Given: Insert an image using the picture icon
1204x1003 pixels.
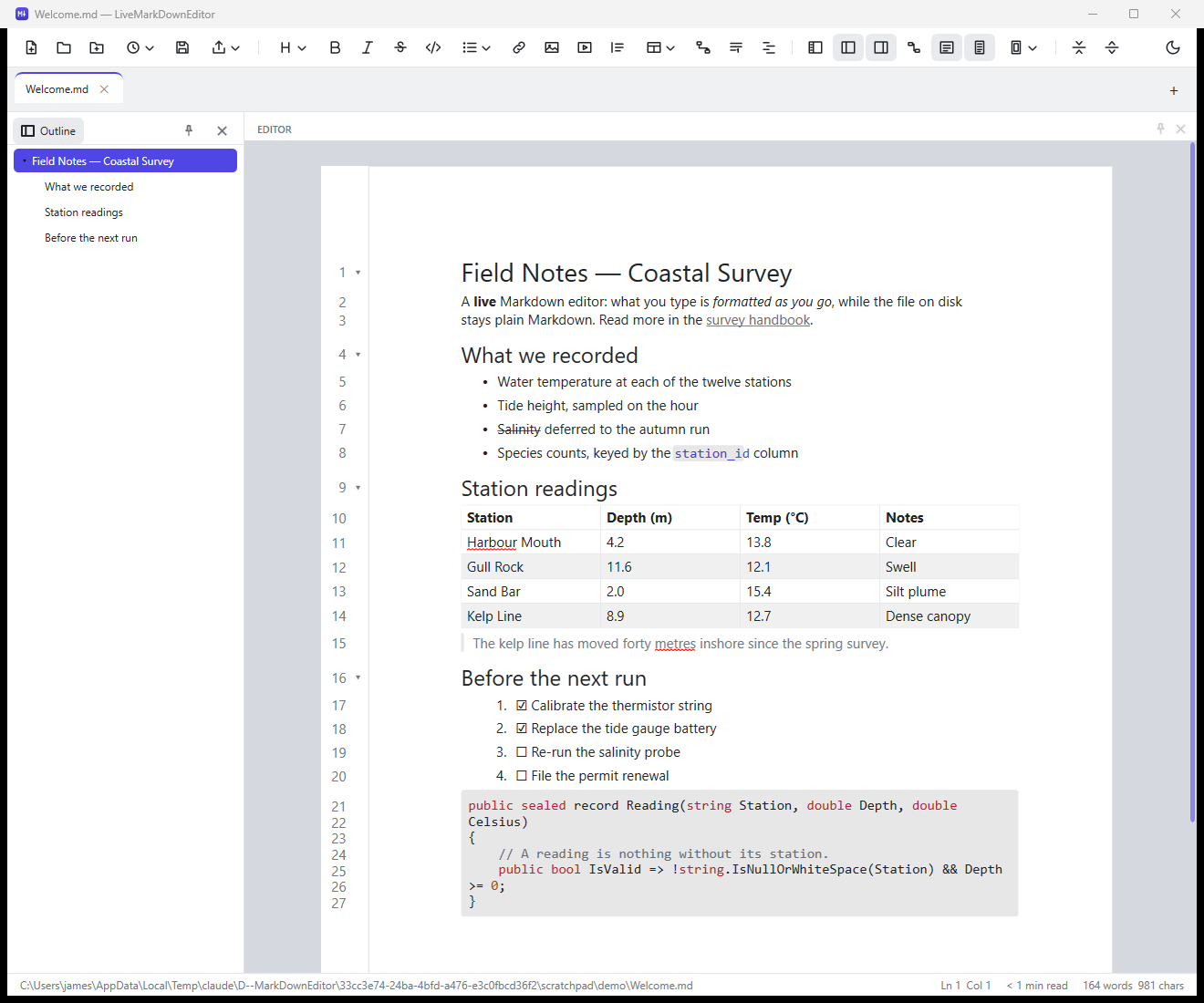Looking at the screenshot, I should (x=552, y=47).
